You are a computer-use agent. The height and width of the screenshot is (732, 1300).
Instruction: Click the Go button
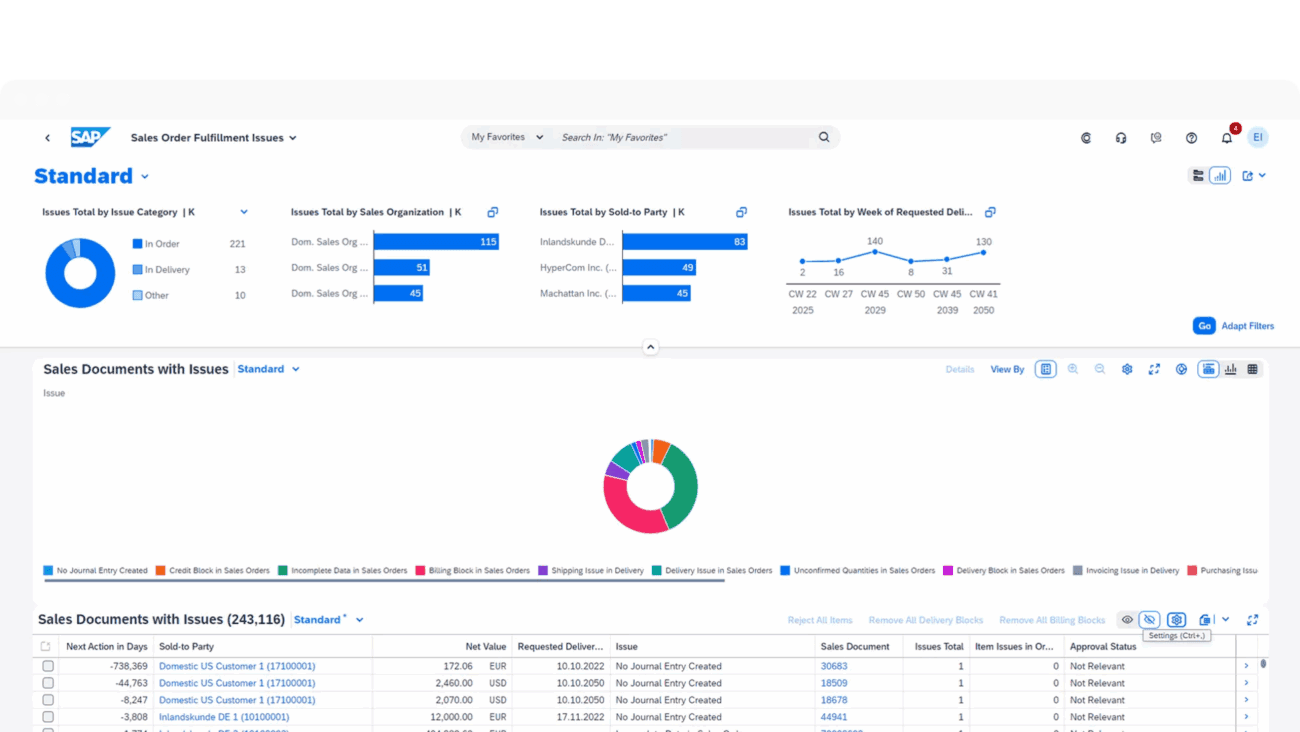coord(1204,326)
